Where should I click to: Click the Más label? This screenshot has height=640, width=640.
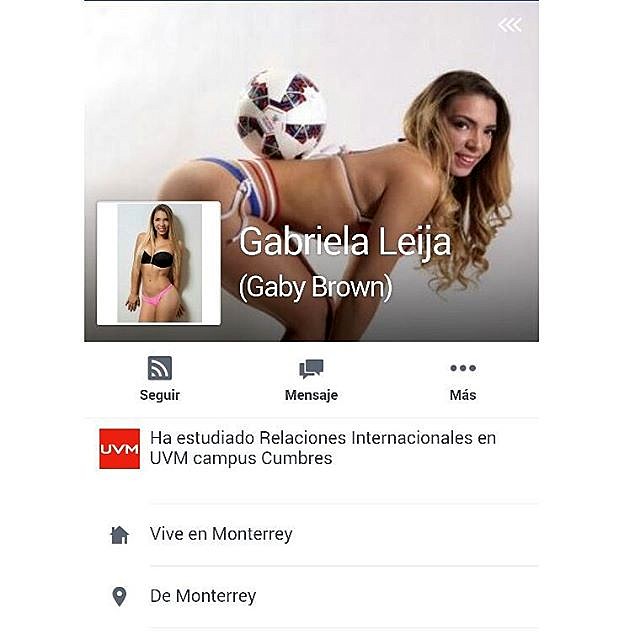(x=463, y=395)
